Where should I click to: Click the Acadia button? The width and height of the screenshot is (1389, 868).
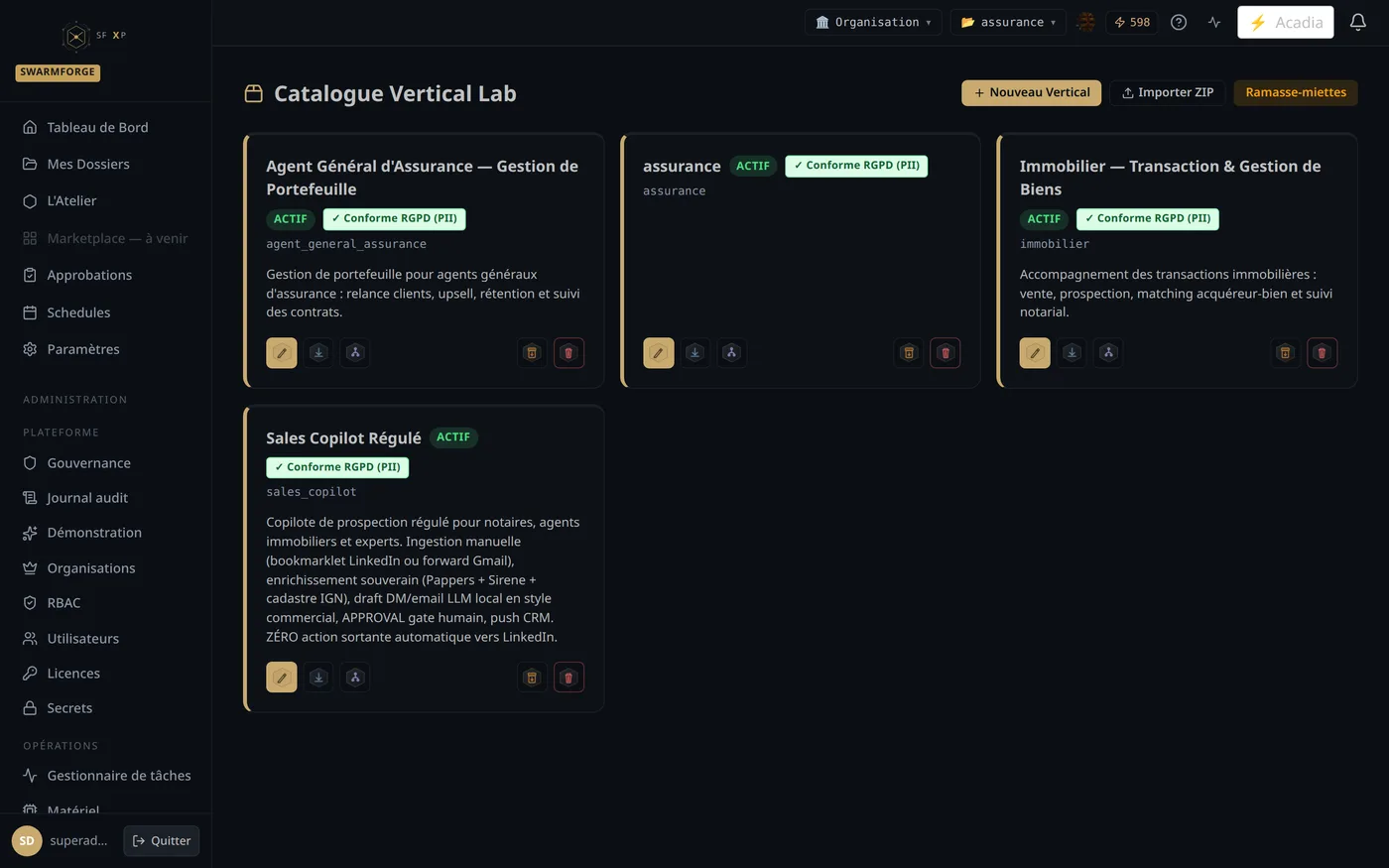(x=1286, y=22)
